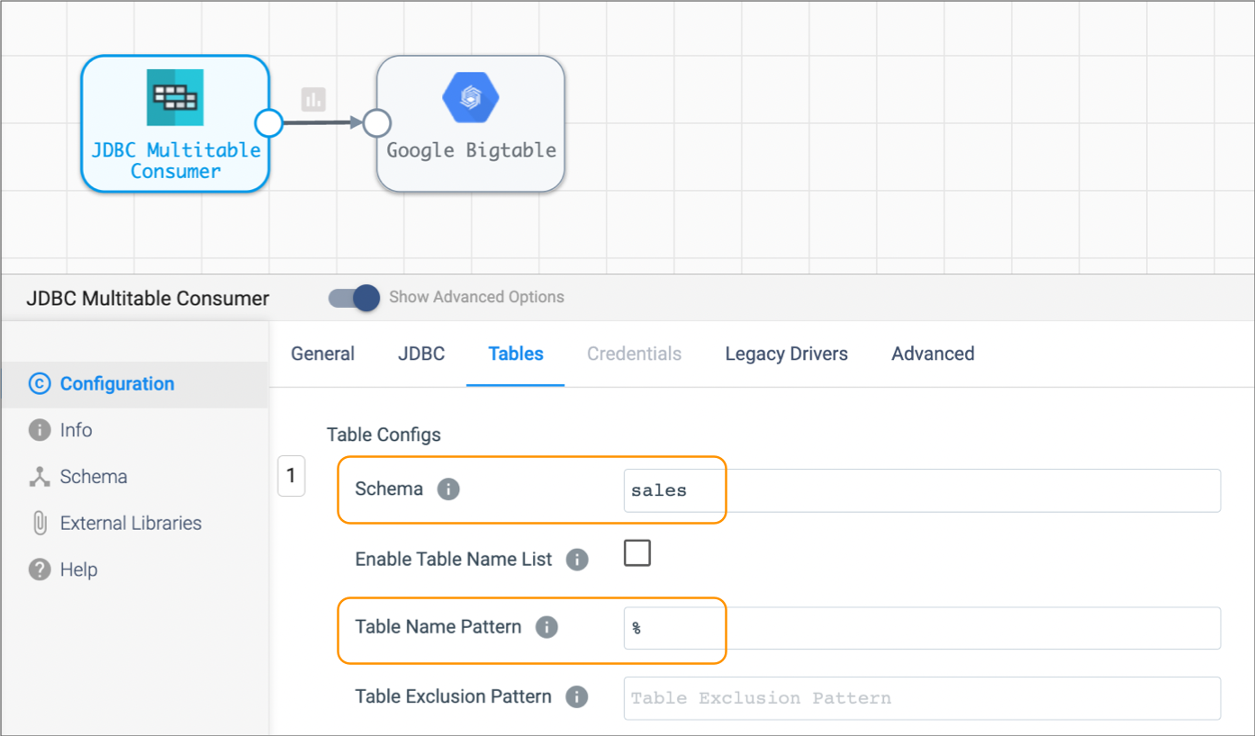Click JDBC Multitable Consumer output port circle
The width and height of the screenshot is (1255, 736).
(269, 123)
